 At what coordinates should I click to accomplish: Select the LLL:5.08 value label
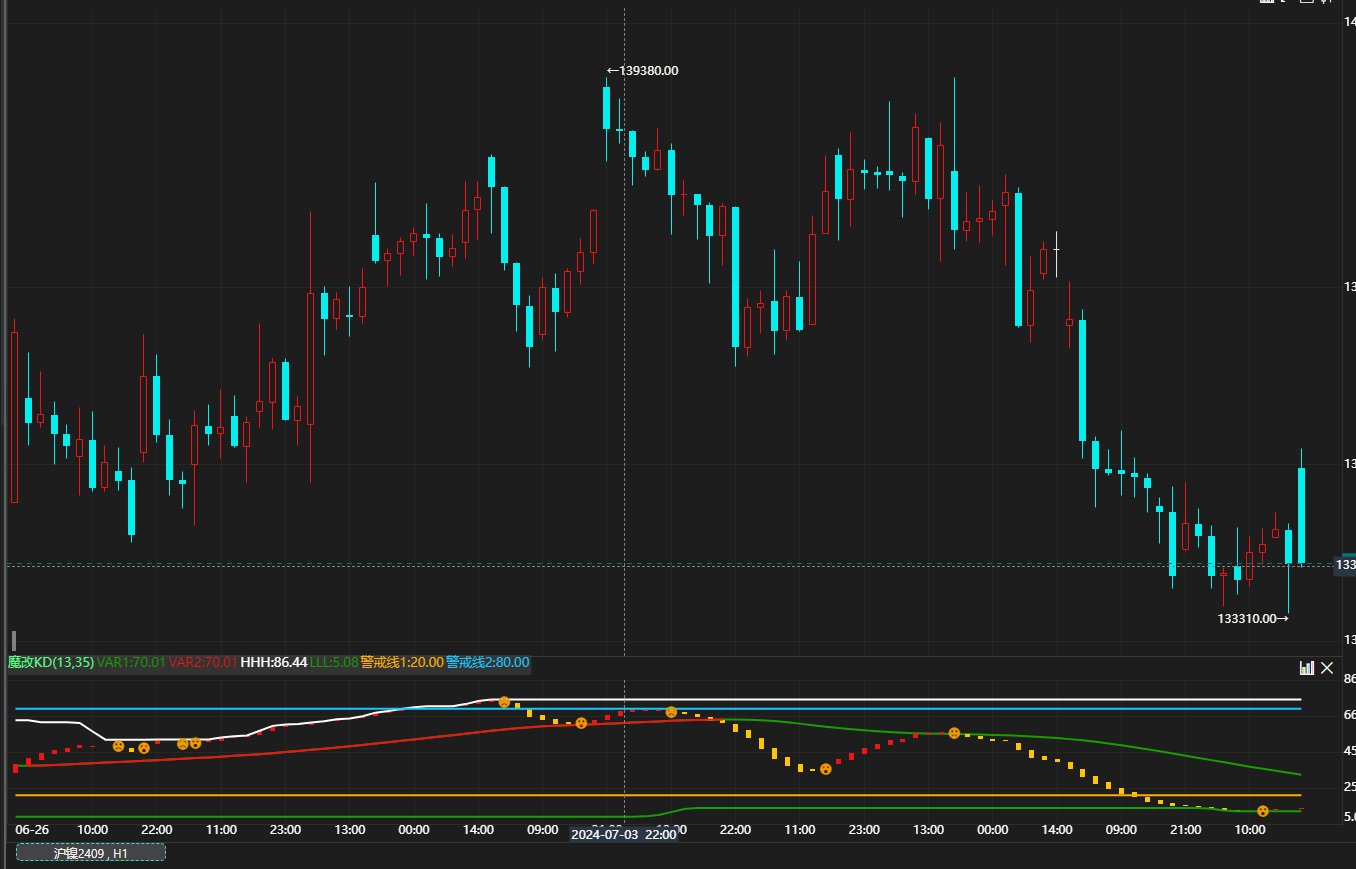click(x=334, y=662)
